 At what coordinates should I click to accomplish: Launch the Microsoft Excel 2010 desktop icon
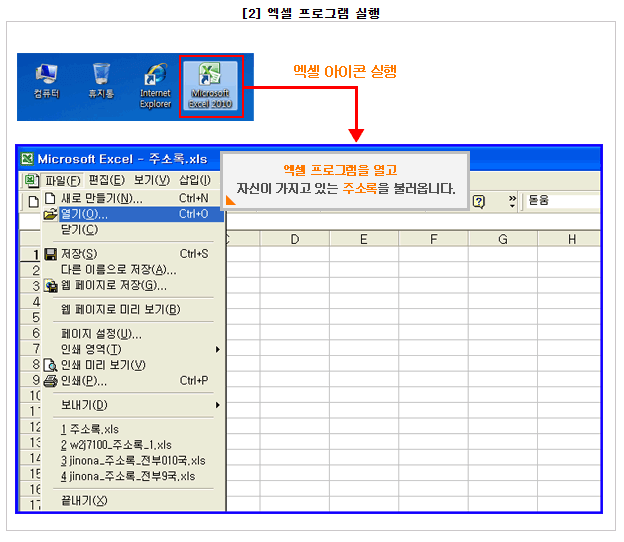tap(210, 86)
